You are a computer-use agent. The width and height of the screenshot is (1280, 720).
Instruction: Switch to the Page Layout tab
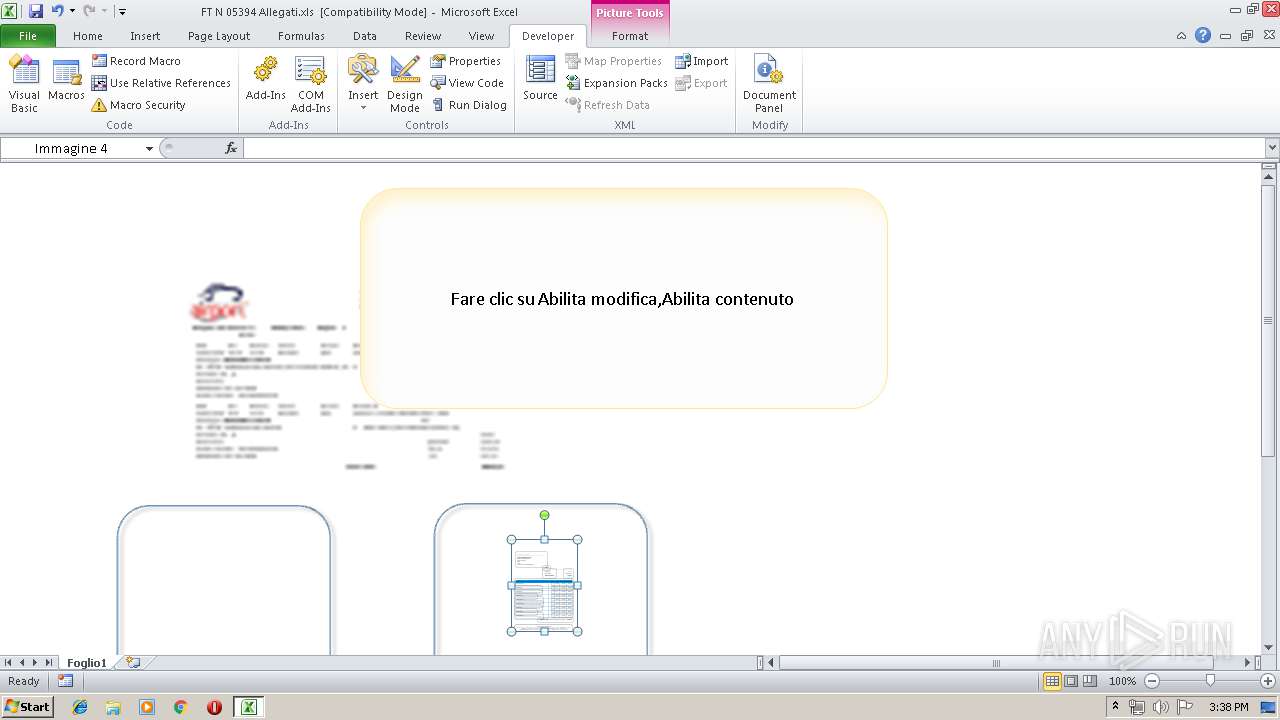pyautogui.click(x=219, y=36)
